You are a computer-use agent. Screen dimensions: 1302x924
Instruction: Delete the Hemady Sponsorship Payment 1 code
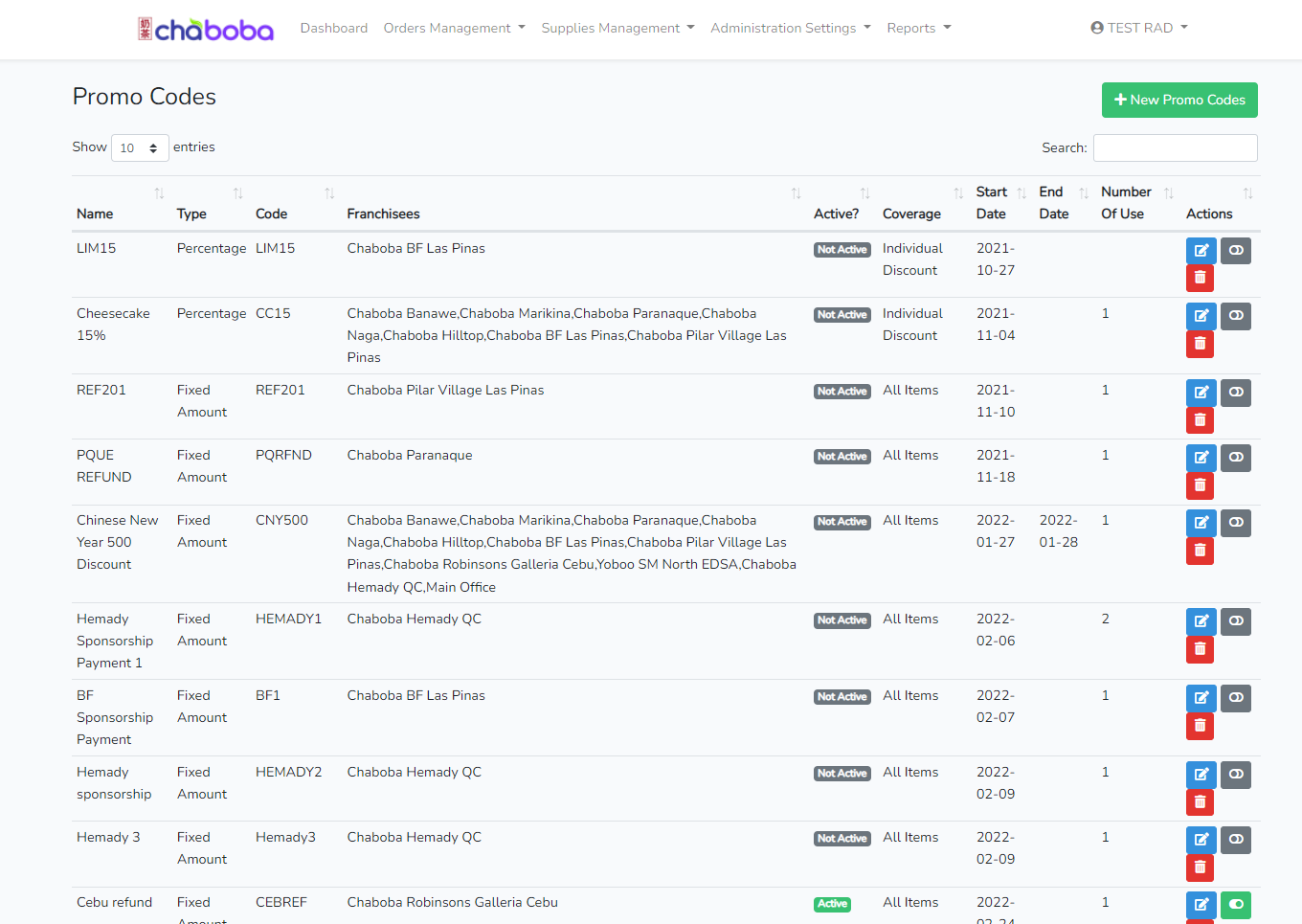tap(1200, 649)
